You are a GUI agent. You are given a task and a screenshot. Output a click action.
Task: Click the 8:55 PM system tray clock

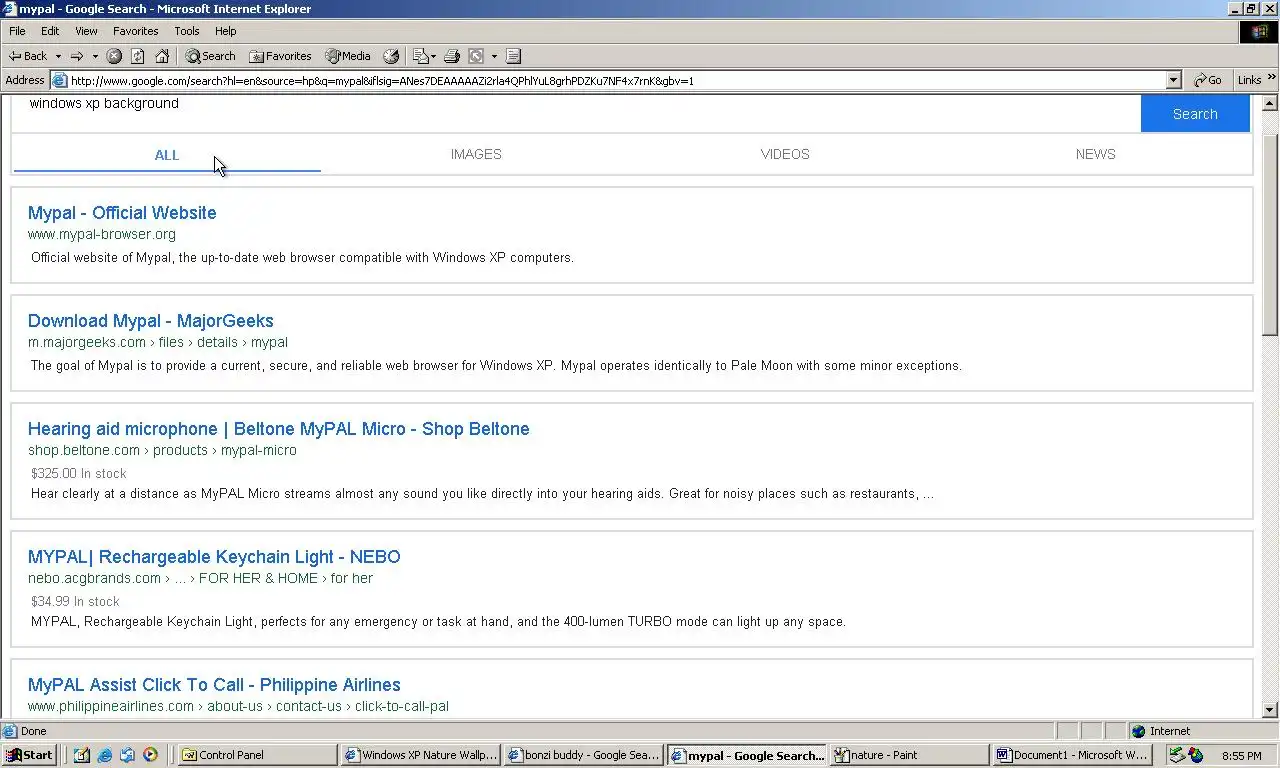pyautogui.click(x=1241, y=756)
